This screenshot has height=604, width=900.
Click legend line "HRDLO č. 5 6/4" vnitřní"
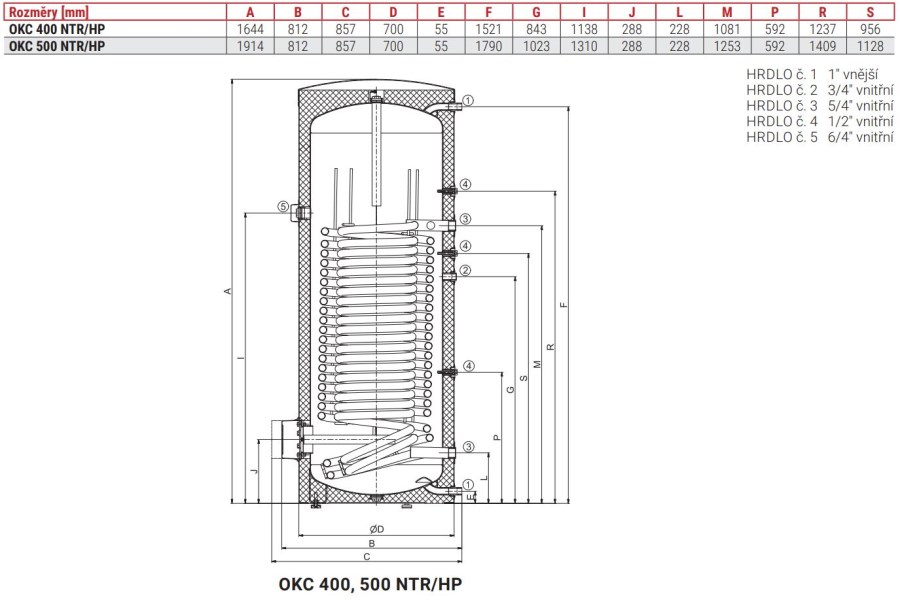[x=820, y=137]
